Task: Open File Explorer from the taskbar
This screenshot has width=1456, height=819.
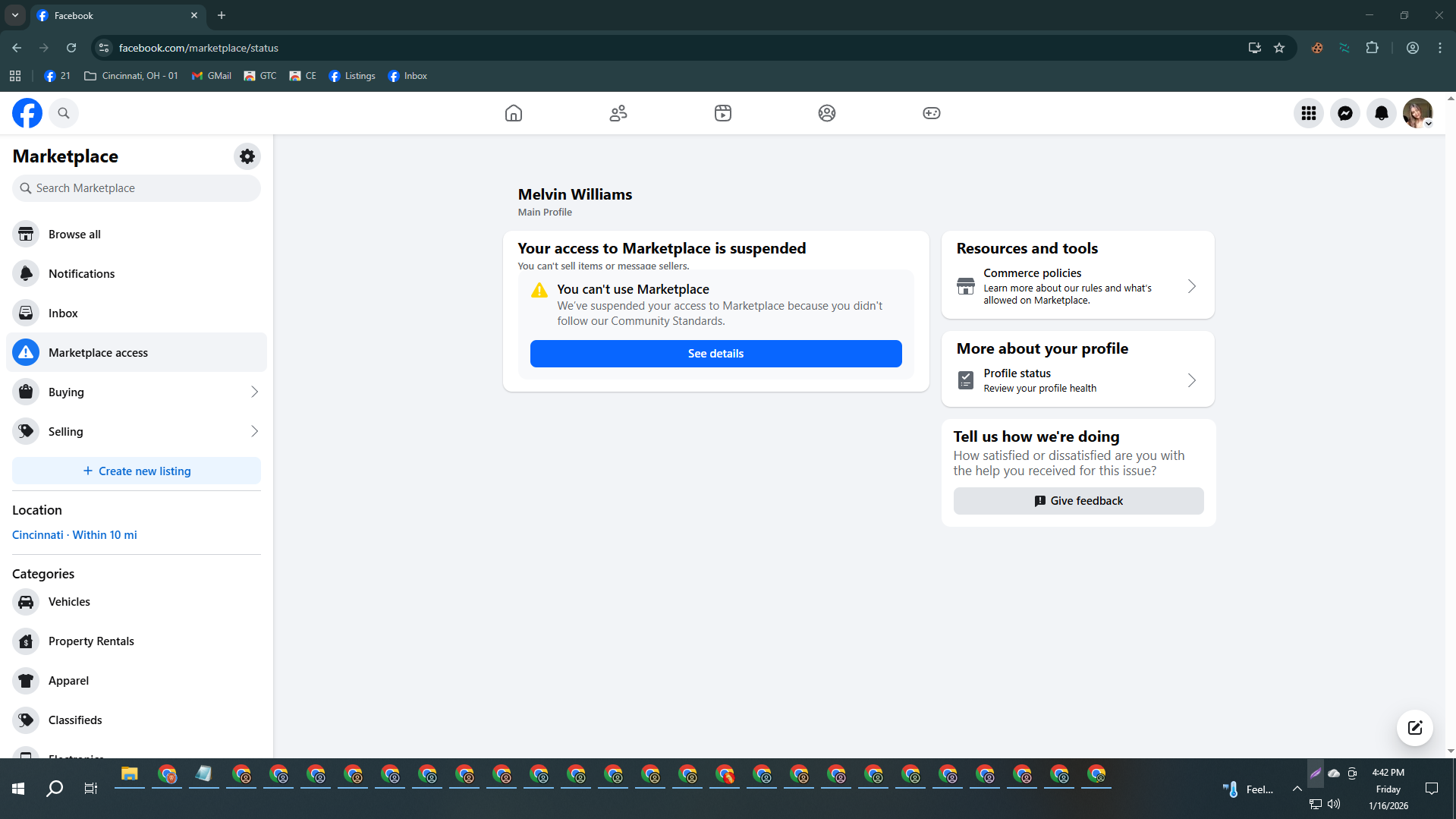Action: pos(130,774)
